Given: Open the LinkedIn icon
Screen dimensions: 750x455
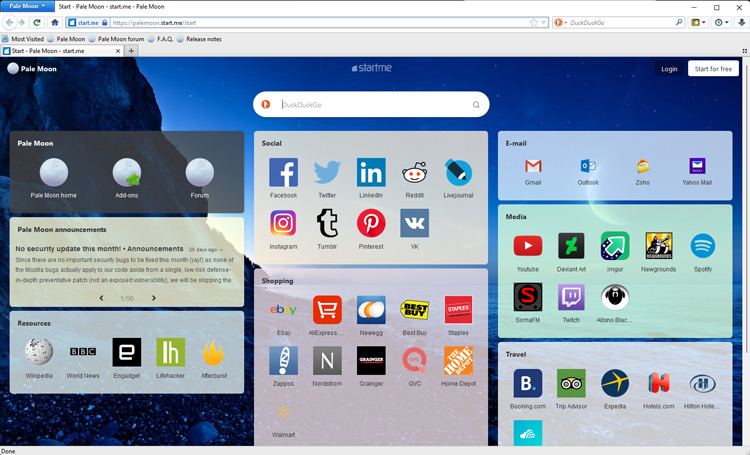Looking at the screenshot, I should coord(371,172).
